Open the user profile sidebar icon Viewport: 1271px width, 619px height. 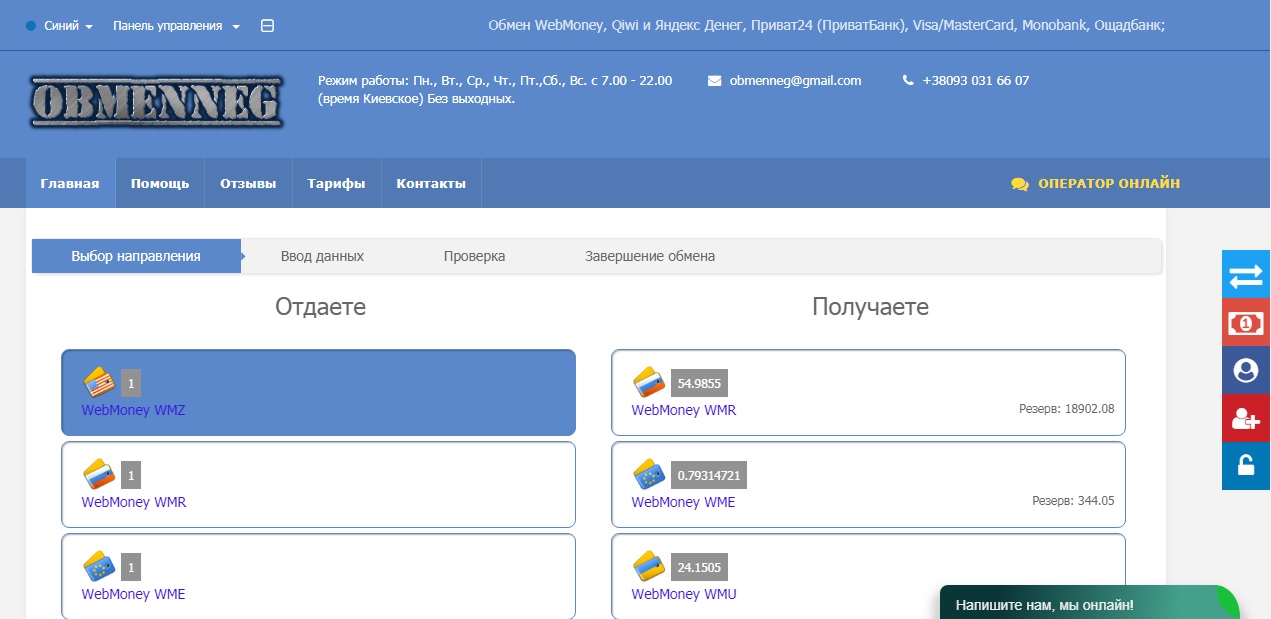pos(1246,371)
